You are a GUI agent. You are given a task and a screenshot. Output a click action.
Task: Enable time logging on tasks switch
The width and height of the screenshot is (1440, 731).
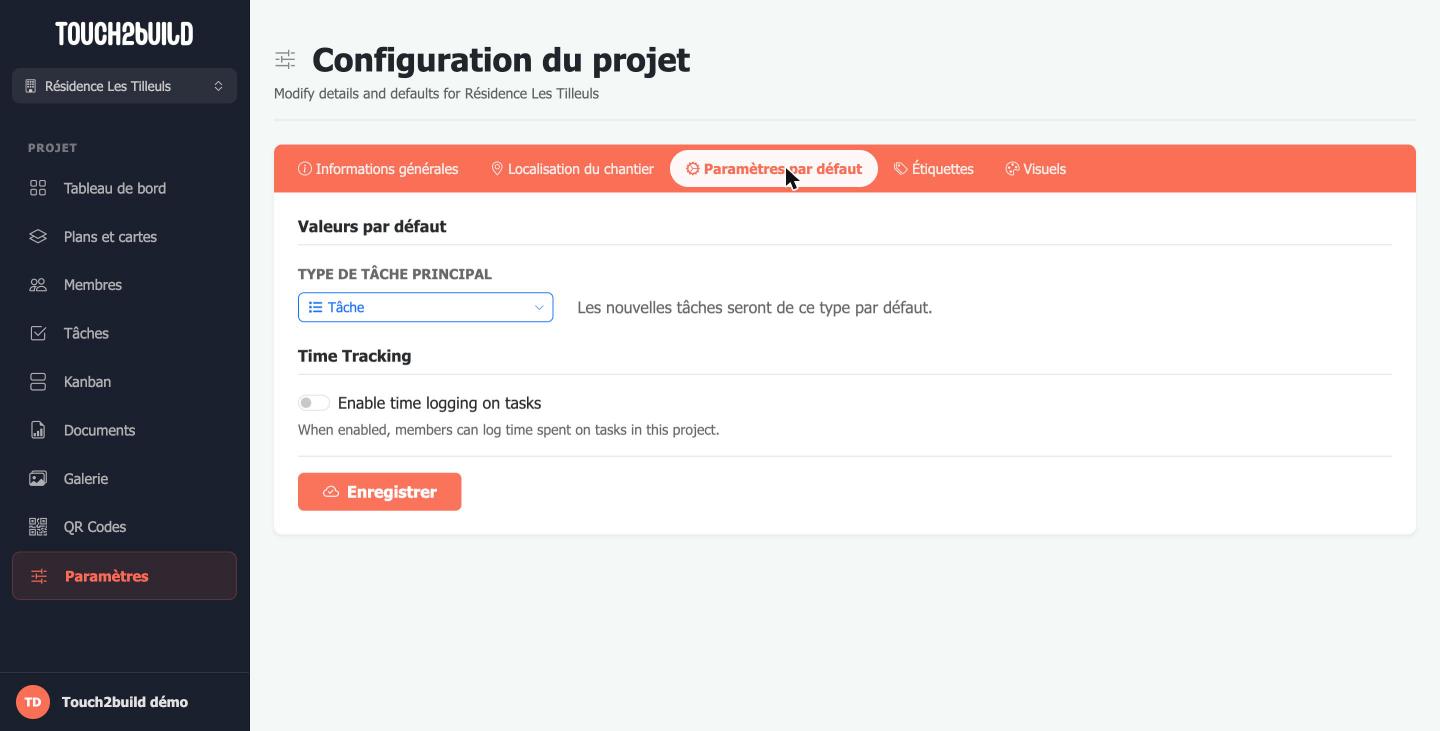click(314, 403)
